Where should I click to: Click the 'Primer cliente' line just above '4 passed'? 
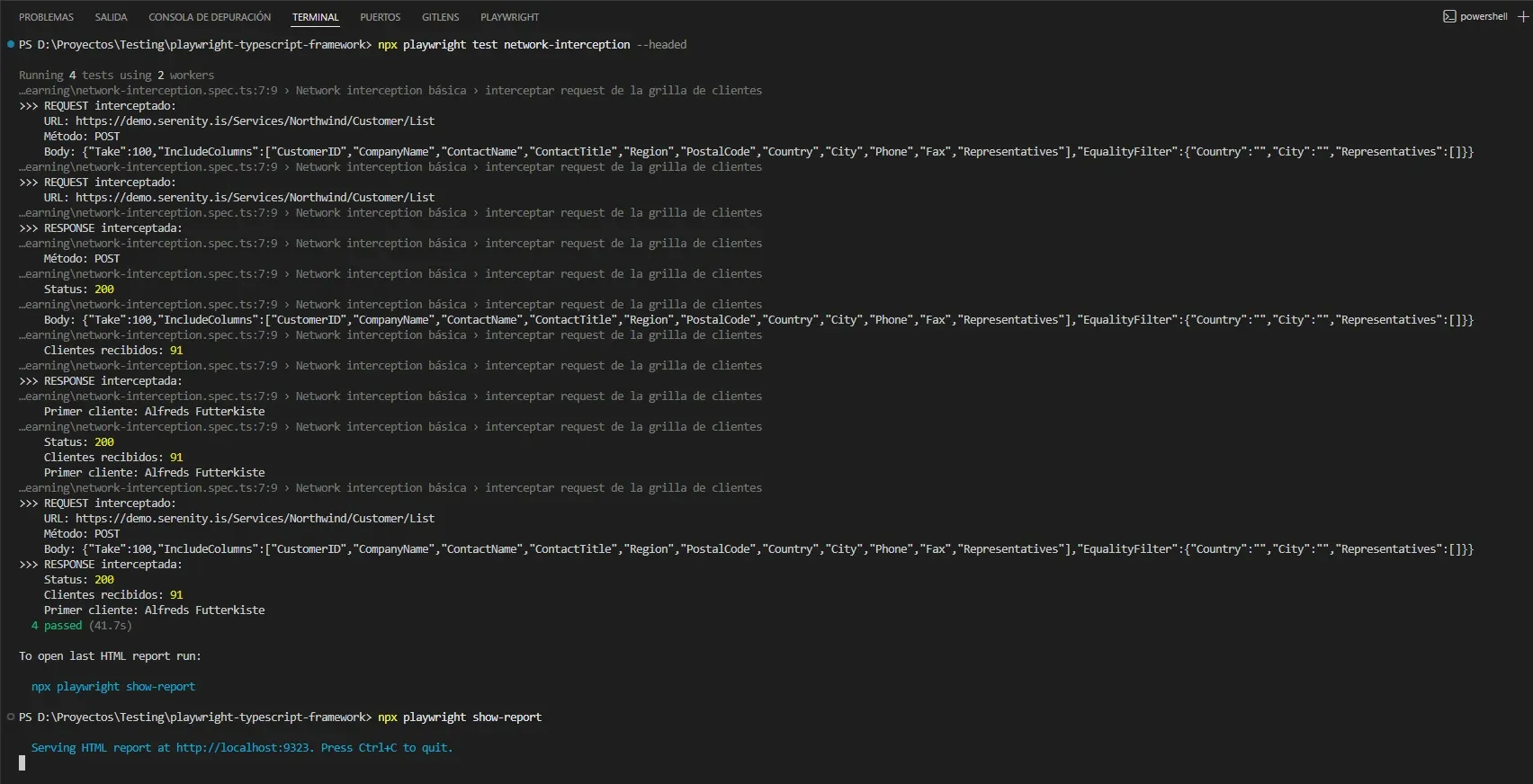pyautogui.click(x=155, y=610)
